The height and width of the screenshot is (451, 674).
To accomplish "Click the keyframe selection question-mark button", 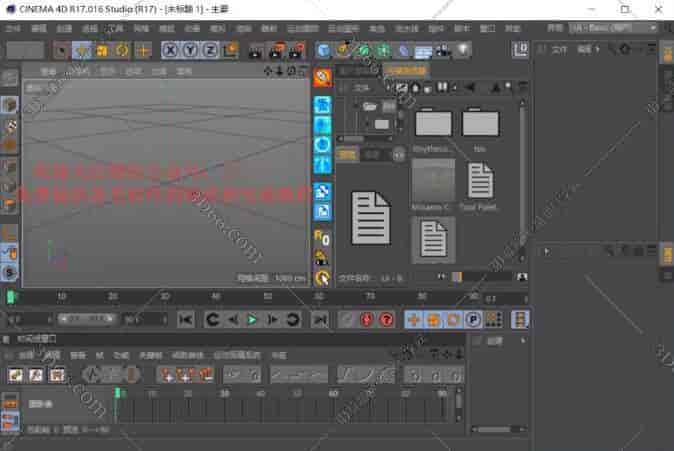I will tap(386, 319).
